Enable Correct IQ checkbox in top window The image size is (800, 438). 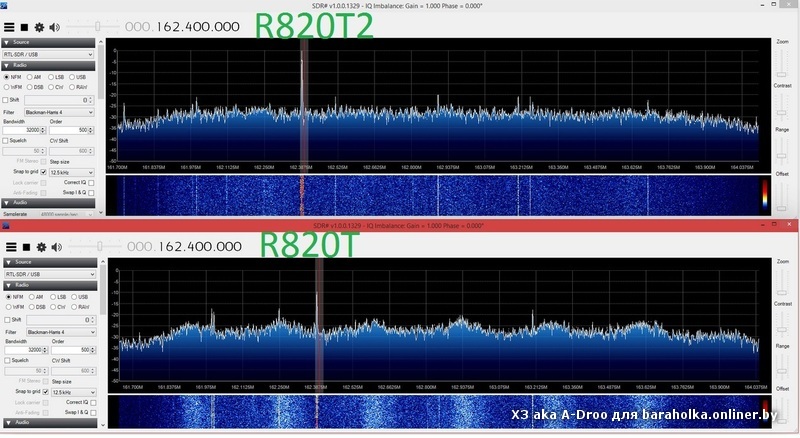pos(91,183)
